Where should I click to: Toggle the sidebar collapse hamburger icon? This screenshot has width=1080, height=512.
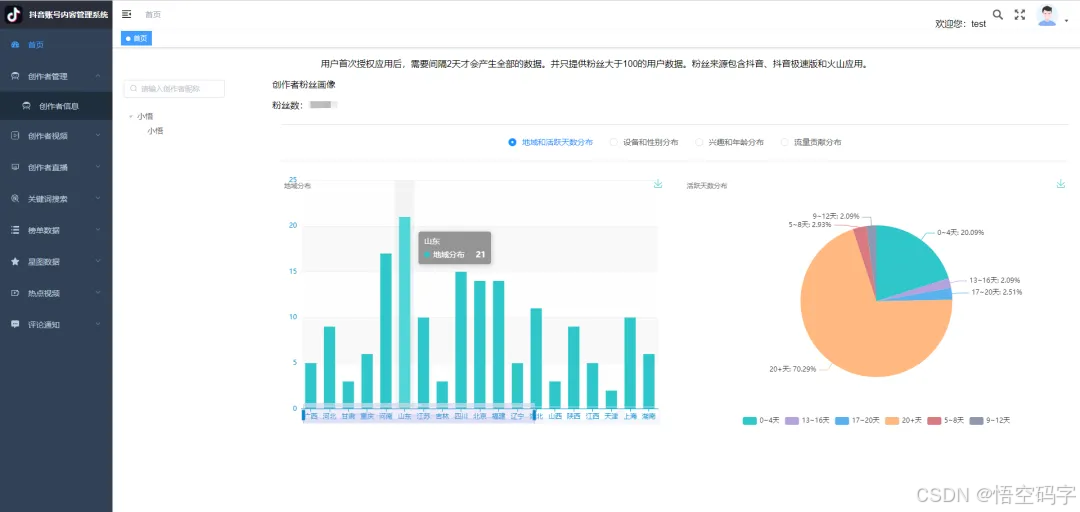126,14
